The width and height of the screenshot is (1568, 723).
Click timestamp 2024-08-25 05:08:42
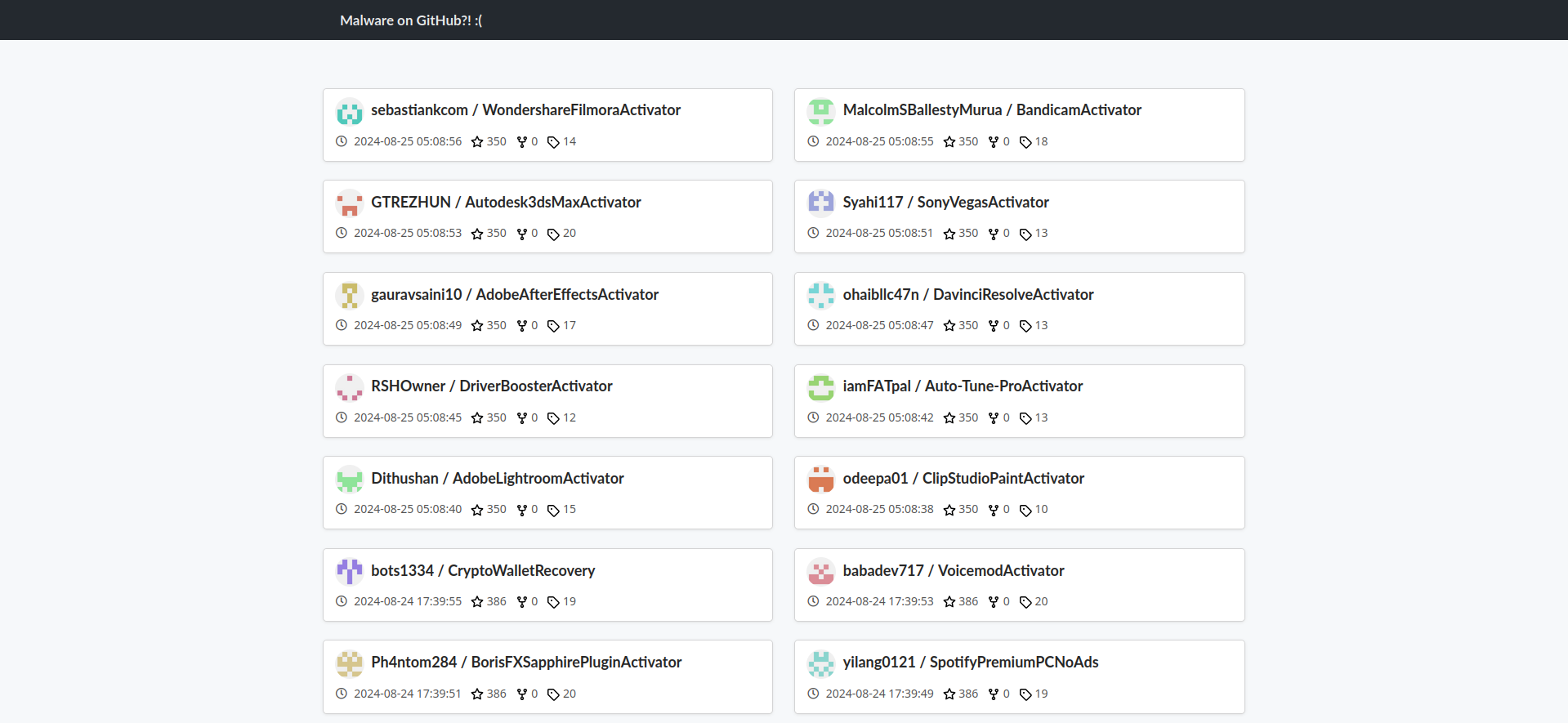pos(879,417)
